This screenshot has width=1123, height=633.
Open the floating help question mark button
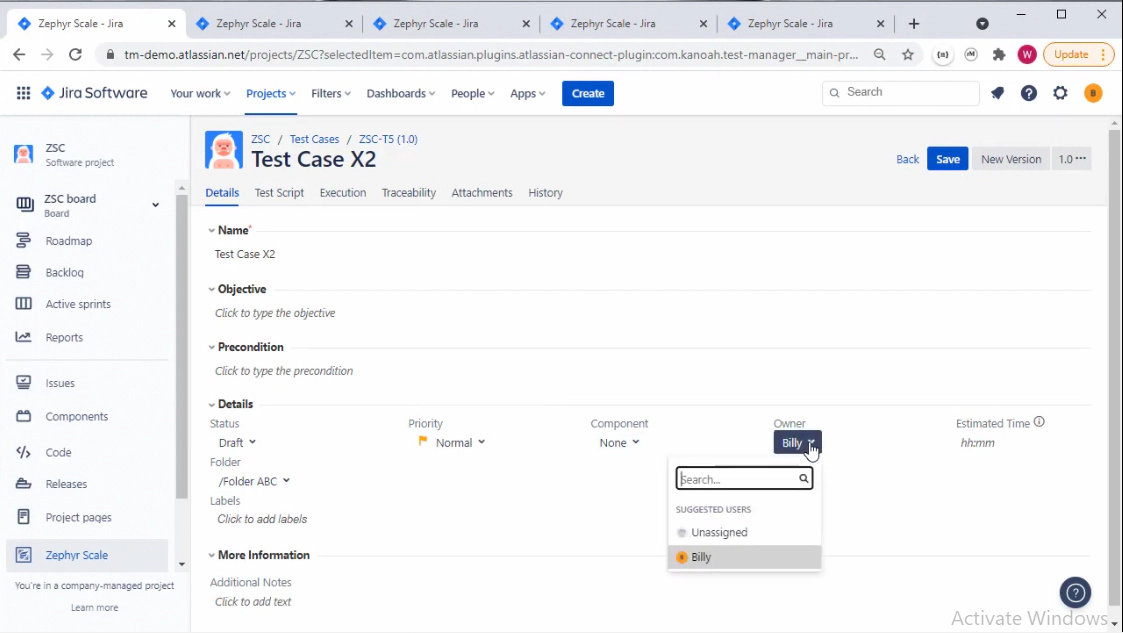tap(1075, 592)
